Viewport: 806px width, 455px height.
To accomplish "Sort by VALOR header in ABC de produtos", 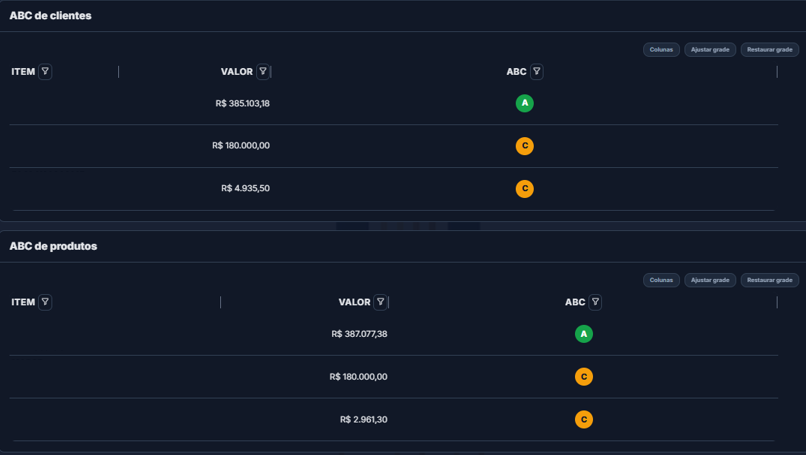I will [x=354, y=302].
